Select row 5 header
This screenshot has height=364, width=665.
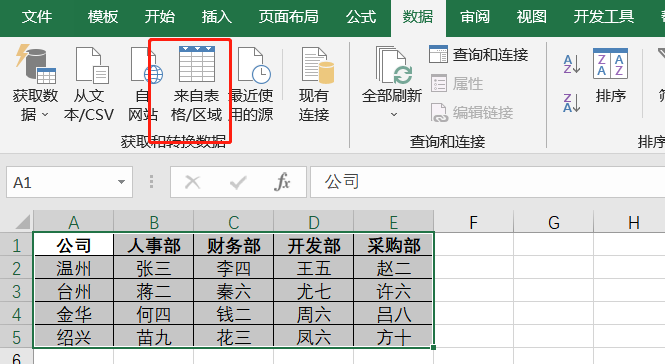coord(17,336)
